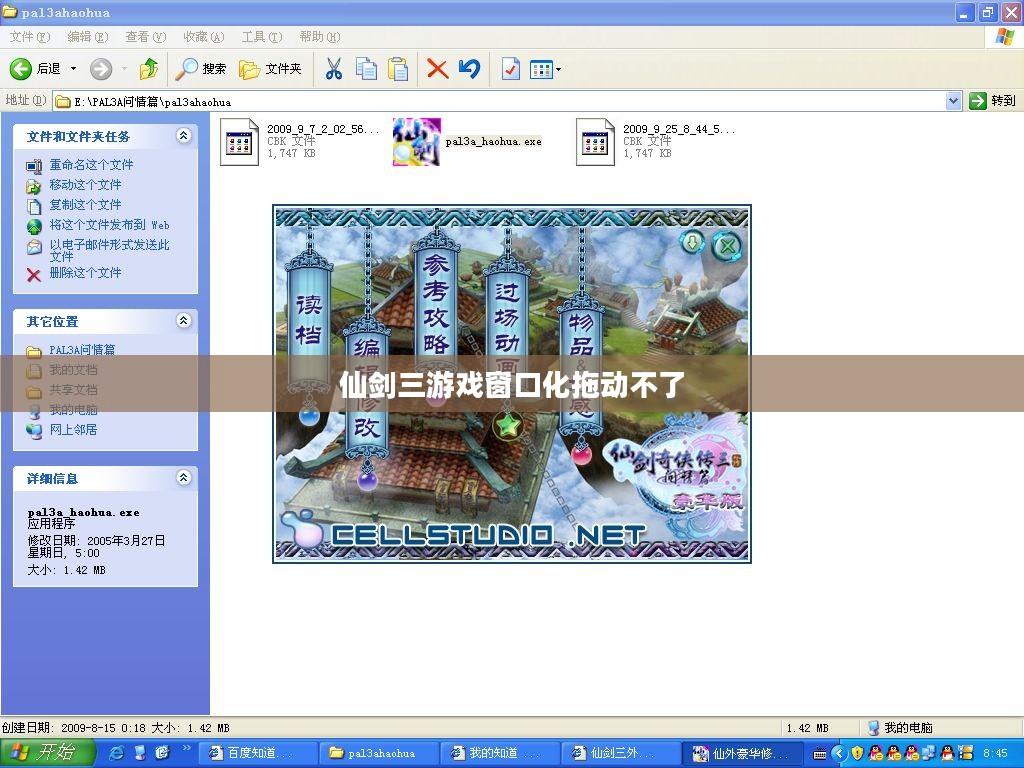1024x768 pixels.
Task: Collapse the 详细信息 panel
Action: (184, 478)
